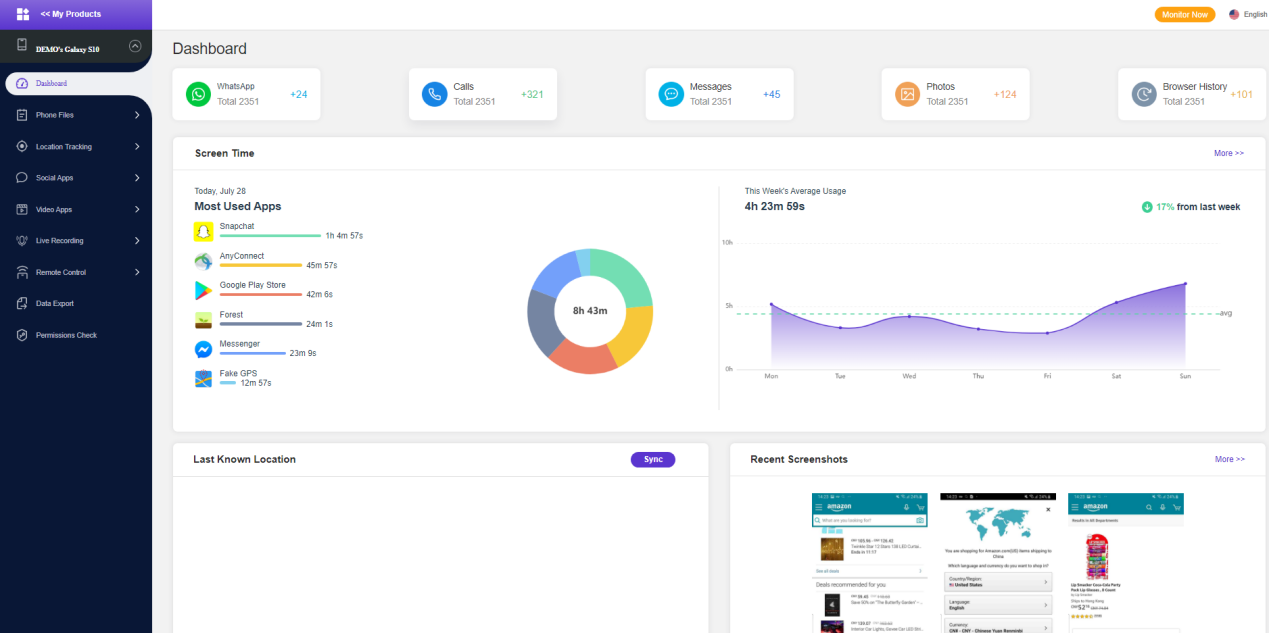Select the Messenger app icon
This screenshot has height=633, width=1269.
tap(204, 350)
